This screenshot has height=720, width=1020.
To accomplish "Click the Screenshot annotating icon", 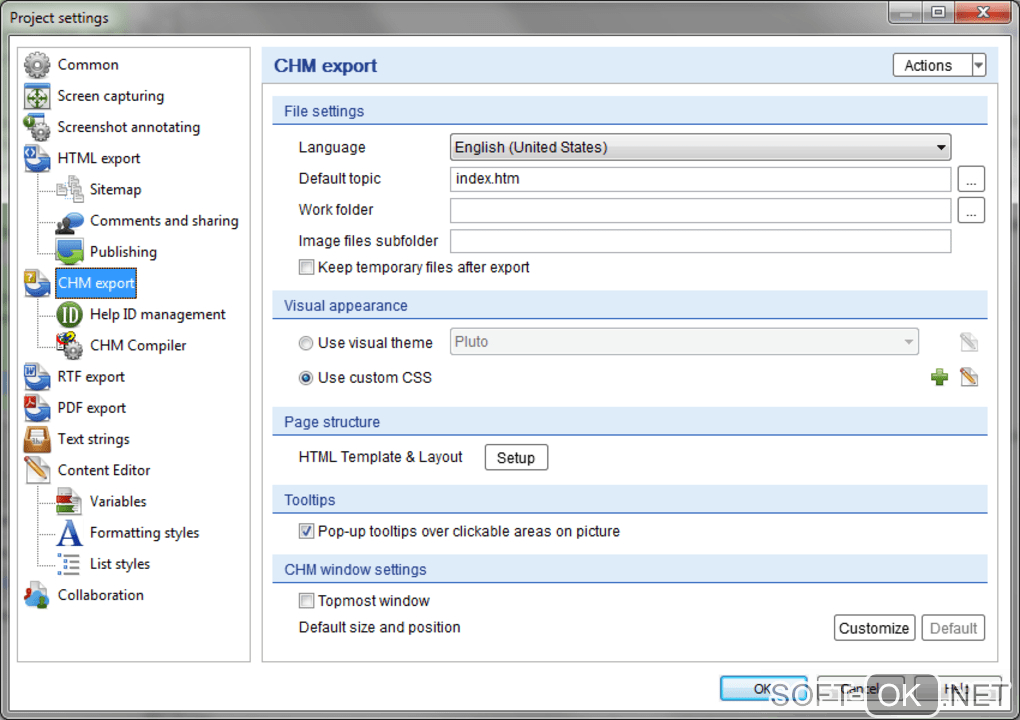I will pos(37,128).
